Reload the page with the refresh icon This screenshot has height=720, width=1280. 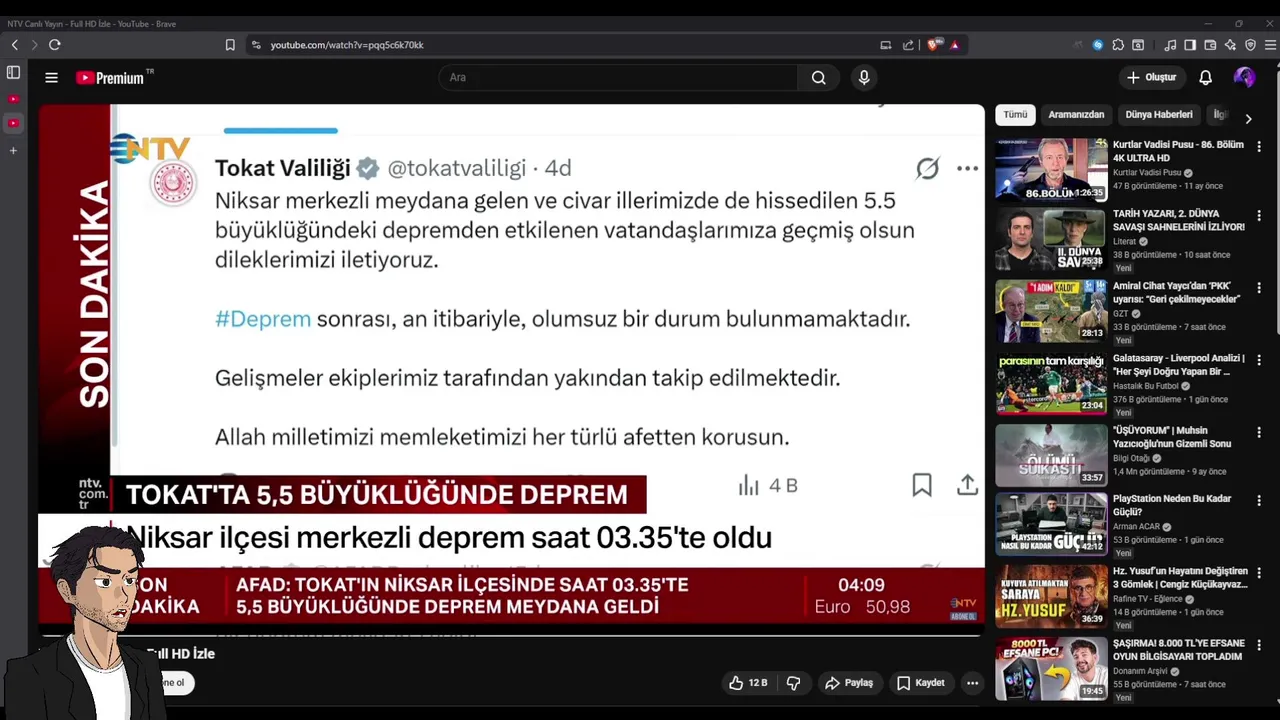55,45
